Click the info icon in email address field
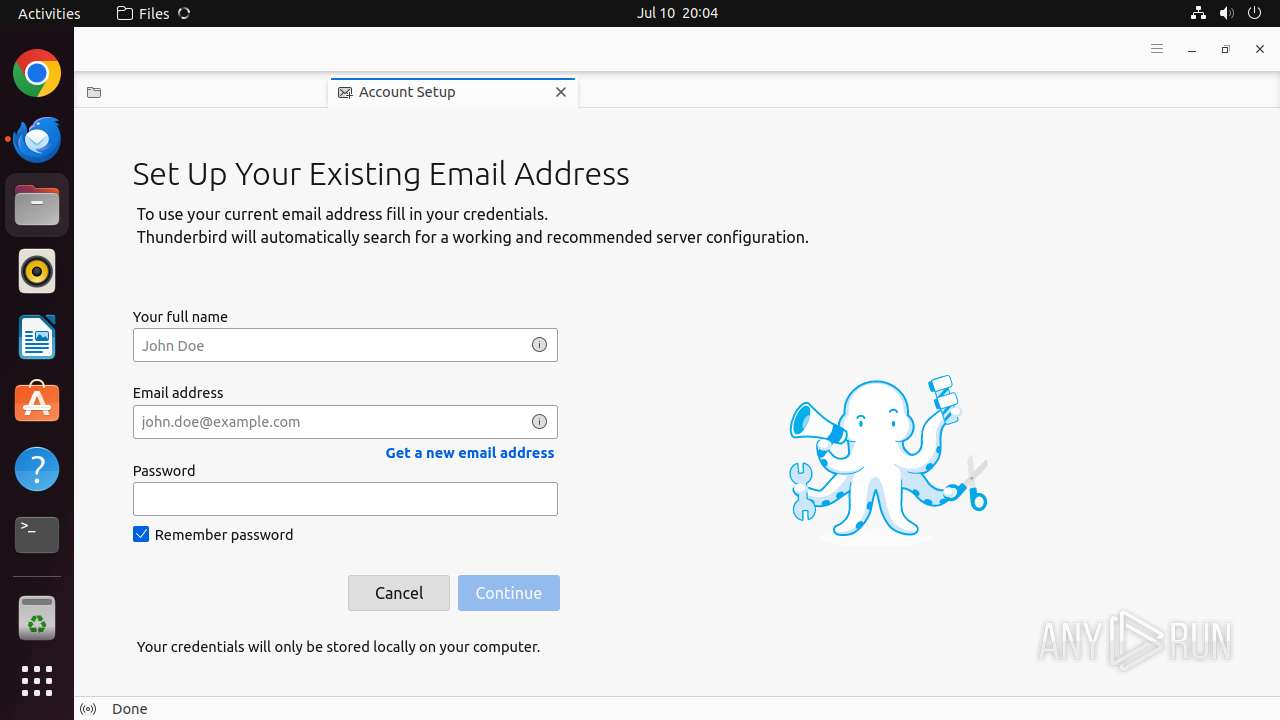The height and width of the screenshot is (720, 1280). coord(539,422)
